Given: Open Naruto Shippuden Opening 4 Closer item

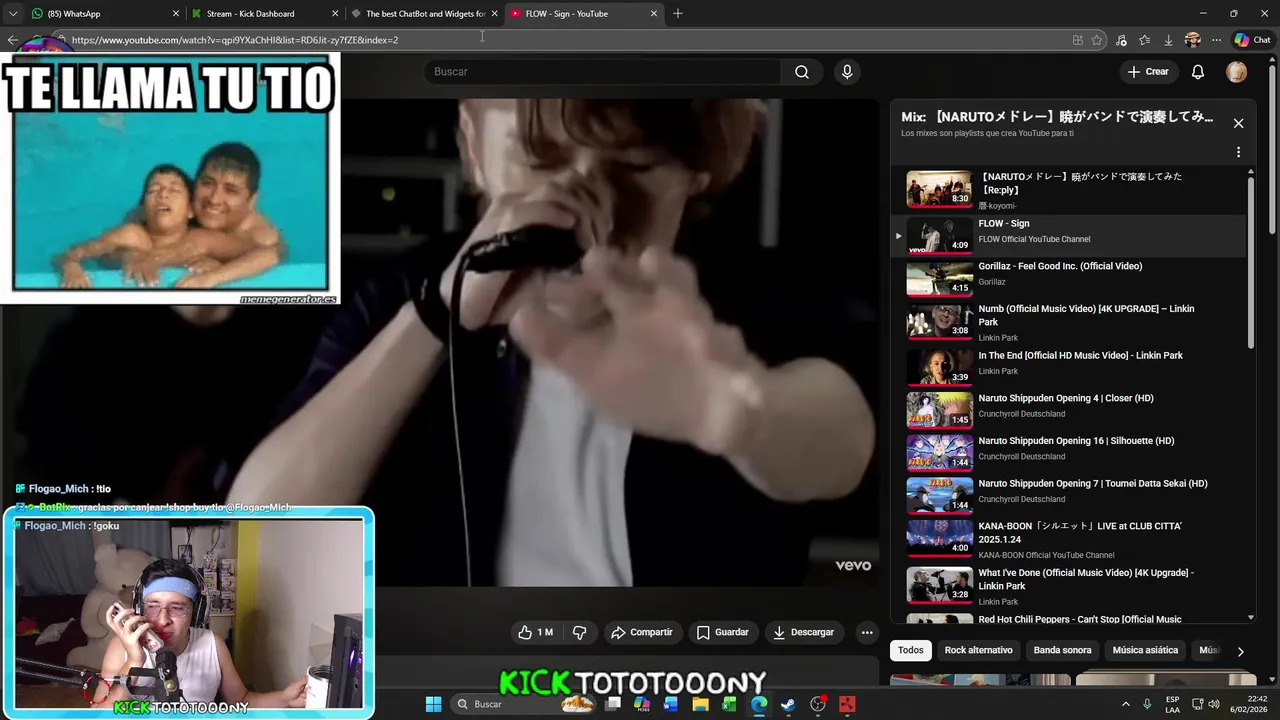Looking at the screenshot, I should 1070,409.
